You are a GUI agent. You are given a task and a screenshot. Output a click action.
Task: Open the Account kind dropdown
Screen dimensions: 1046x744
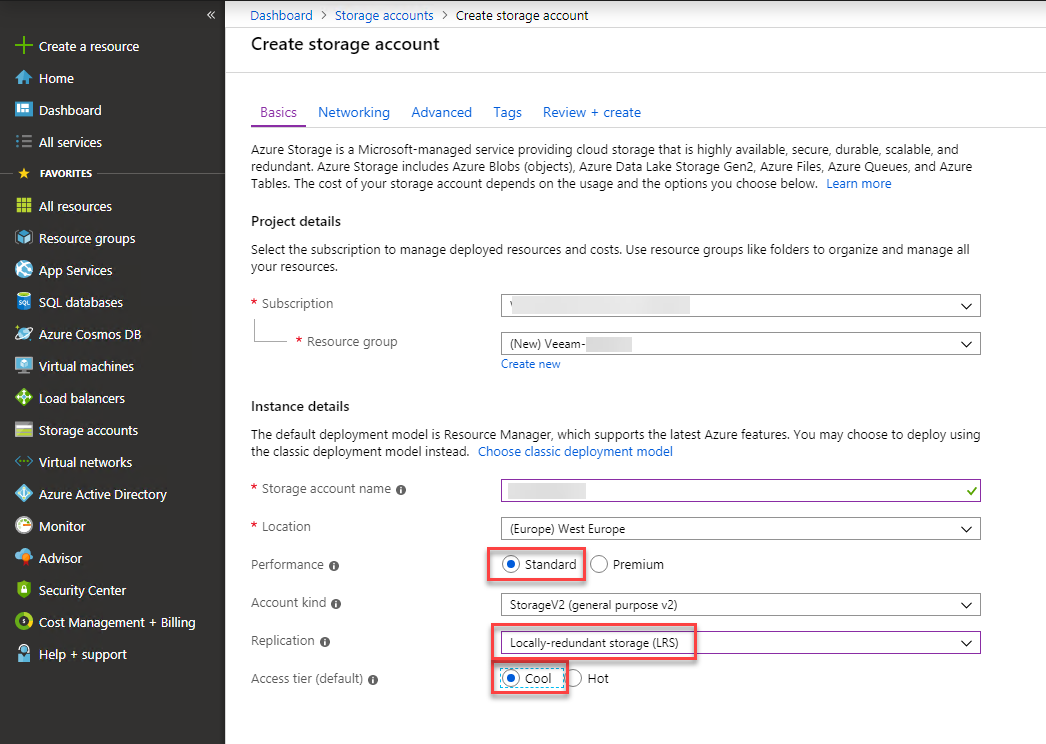click(740, 605)
